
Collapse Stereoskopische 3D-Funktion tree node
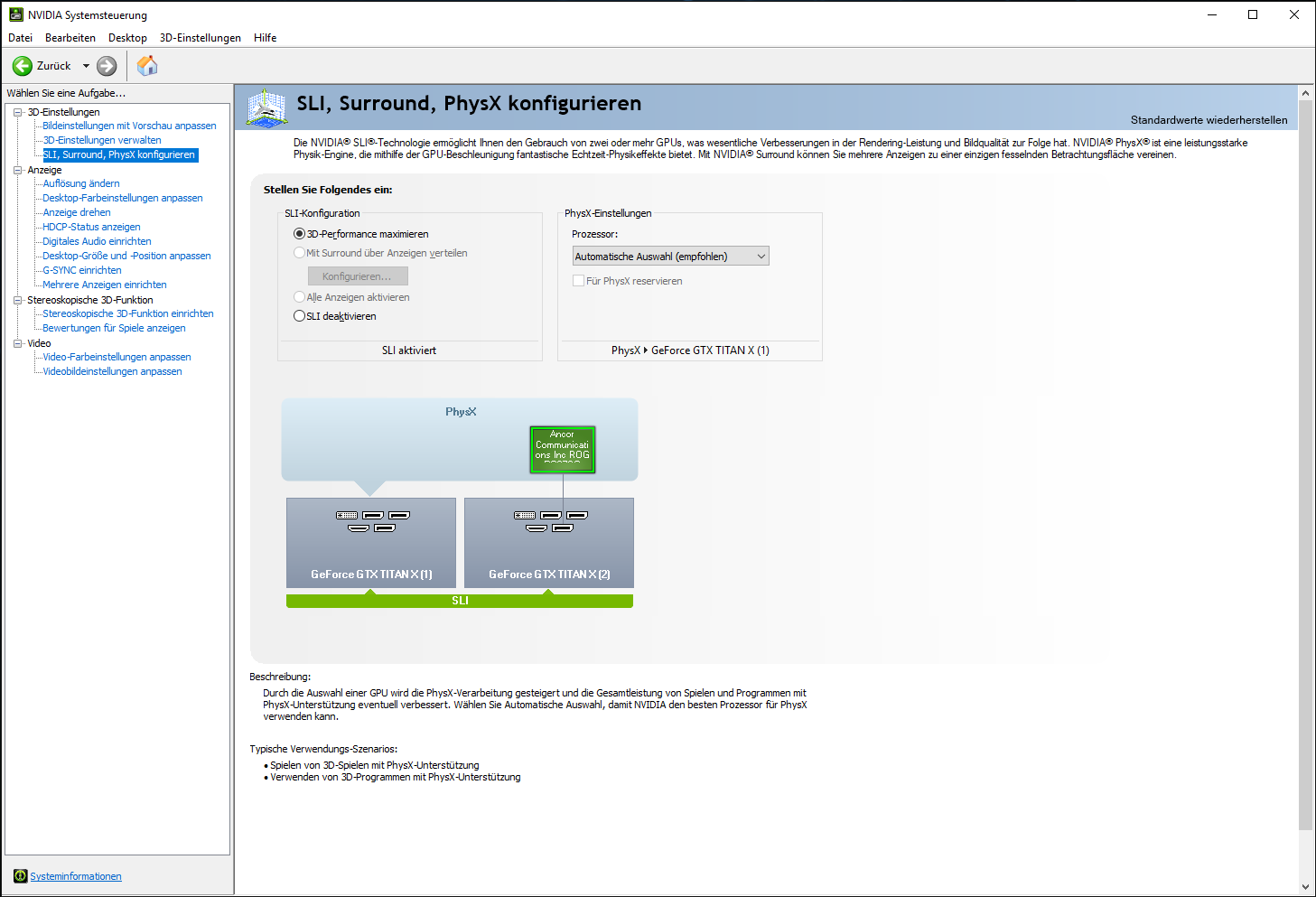pos(17,300)
